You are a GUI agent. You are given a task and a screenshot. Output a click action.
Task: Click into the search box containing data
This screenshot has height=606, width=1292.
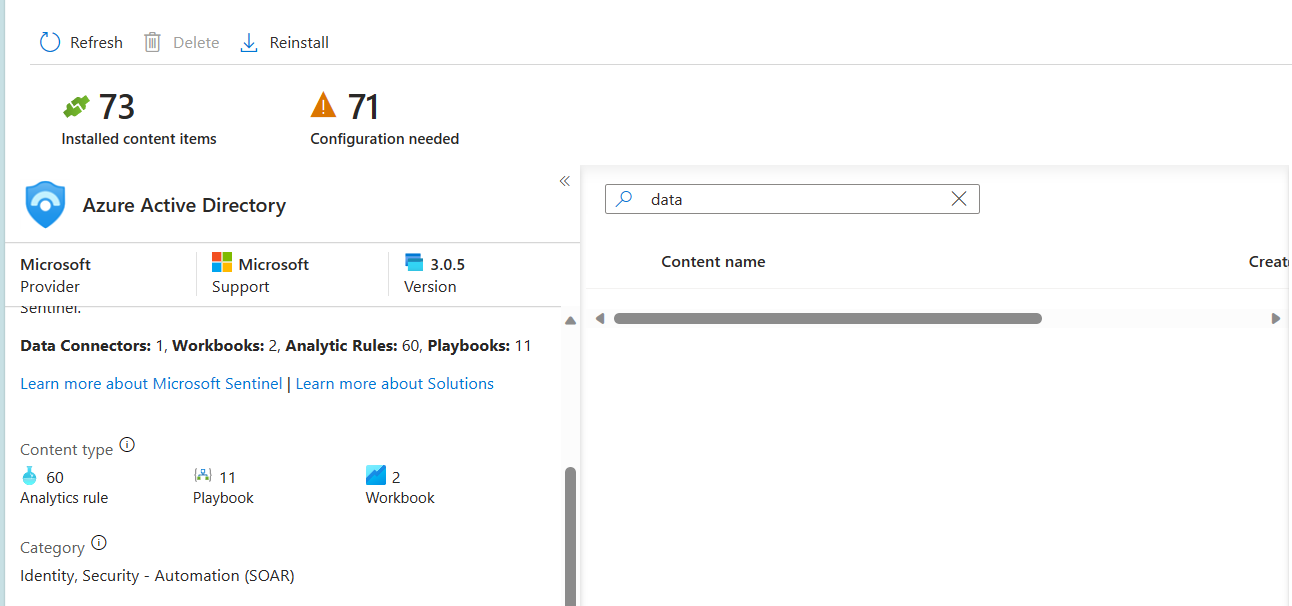tap(792, 199)
